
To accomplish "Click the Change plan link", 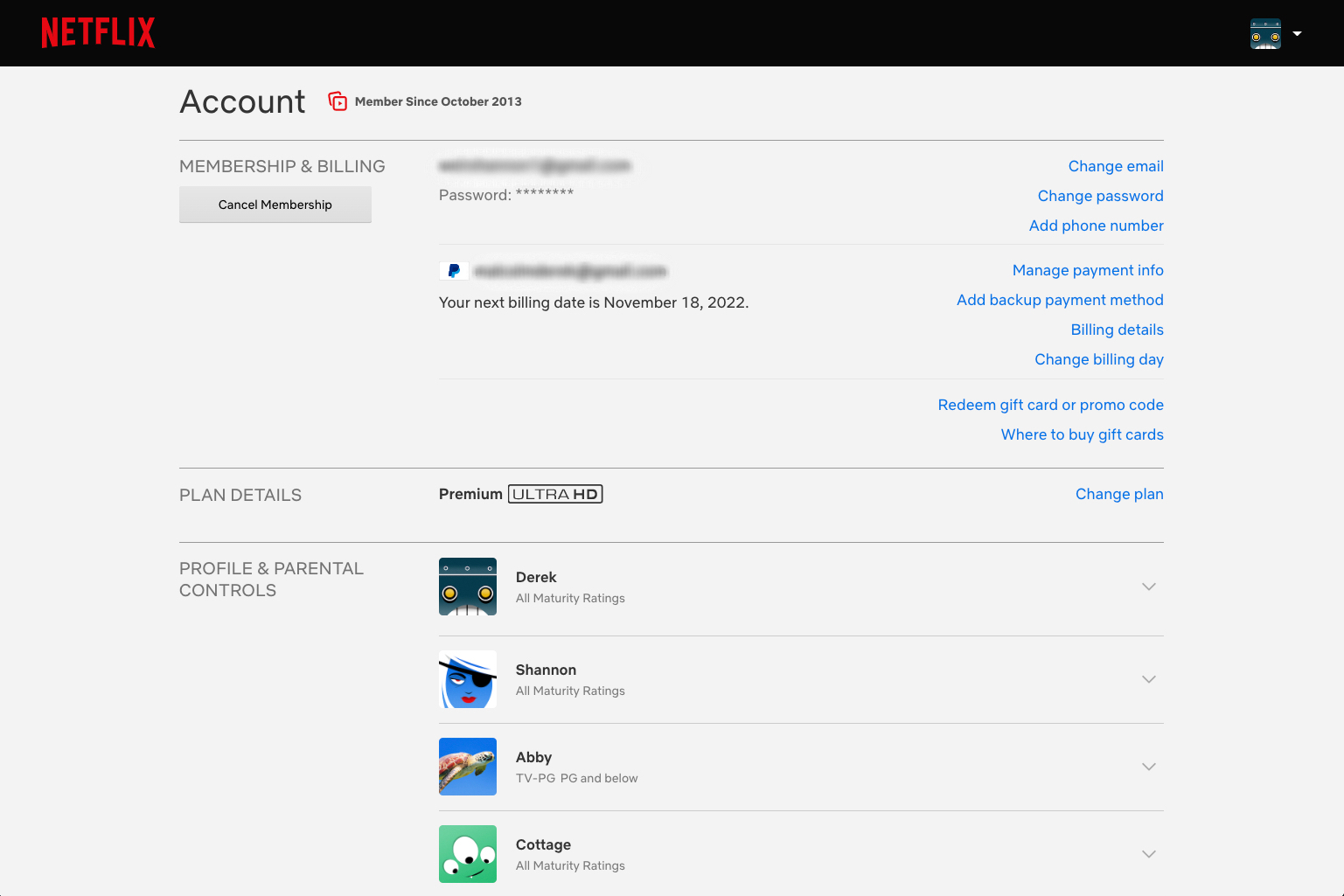I will coord(1119,494).
